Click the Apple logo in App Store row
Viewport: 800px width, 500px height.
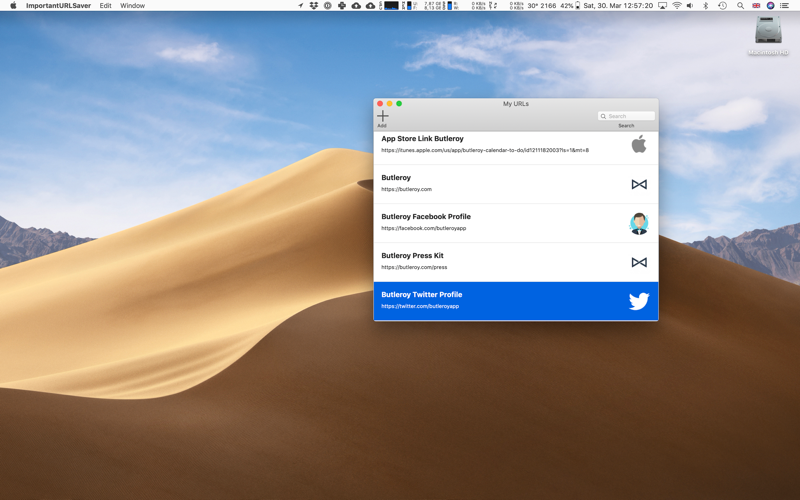coord(638,145)
